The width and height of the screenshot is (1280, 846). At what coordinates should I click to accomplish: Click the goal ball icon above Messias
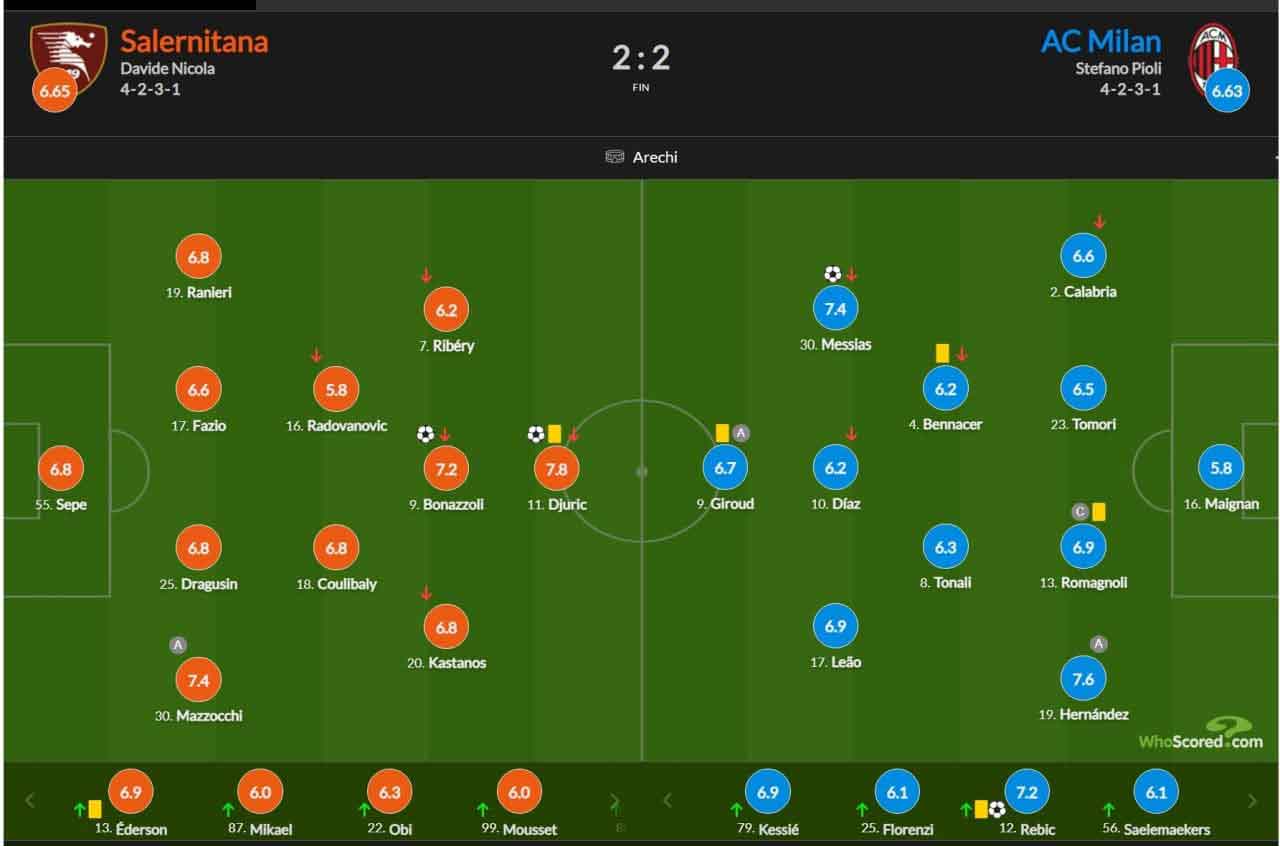click(832, 273)
